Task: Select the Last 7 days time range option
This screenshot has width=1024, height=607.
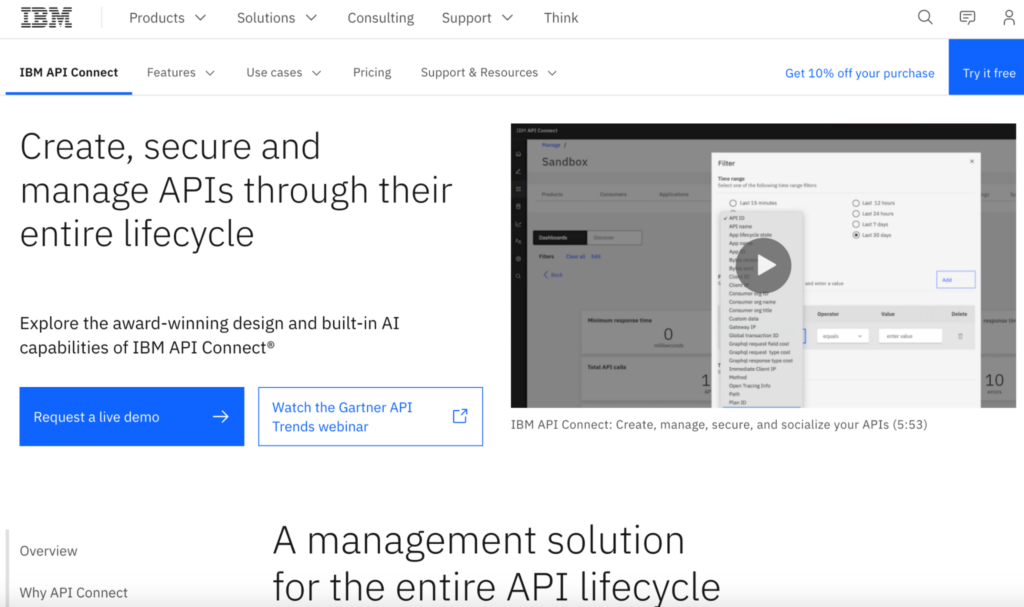Action: point(856,225)
